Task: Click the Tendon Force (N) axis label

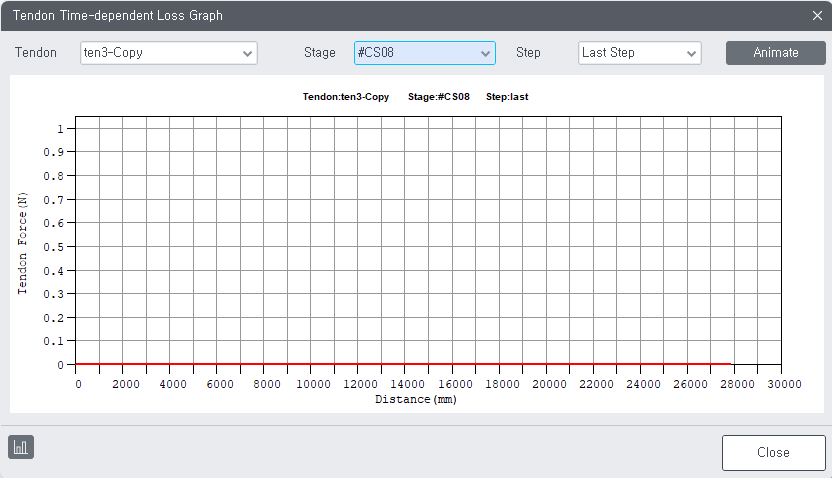Action: 22,243
